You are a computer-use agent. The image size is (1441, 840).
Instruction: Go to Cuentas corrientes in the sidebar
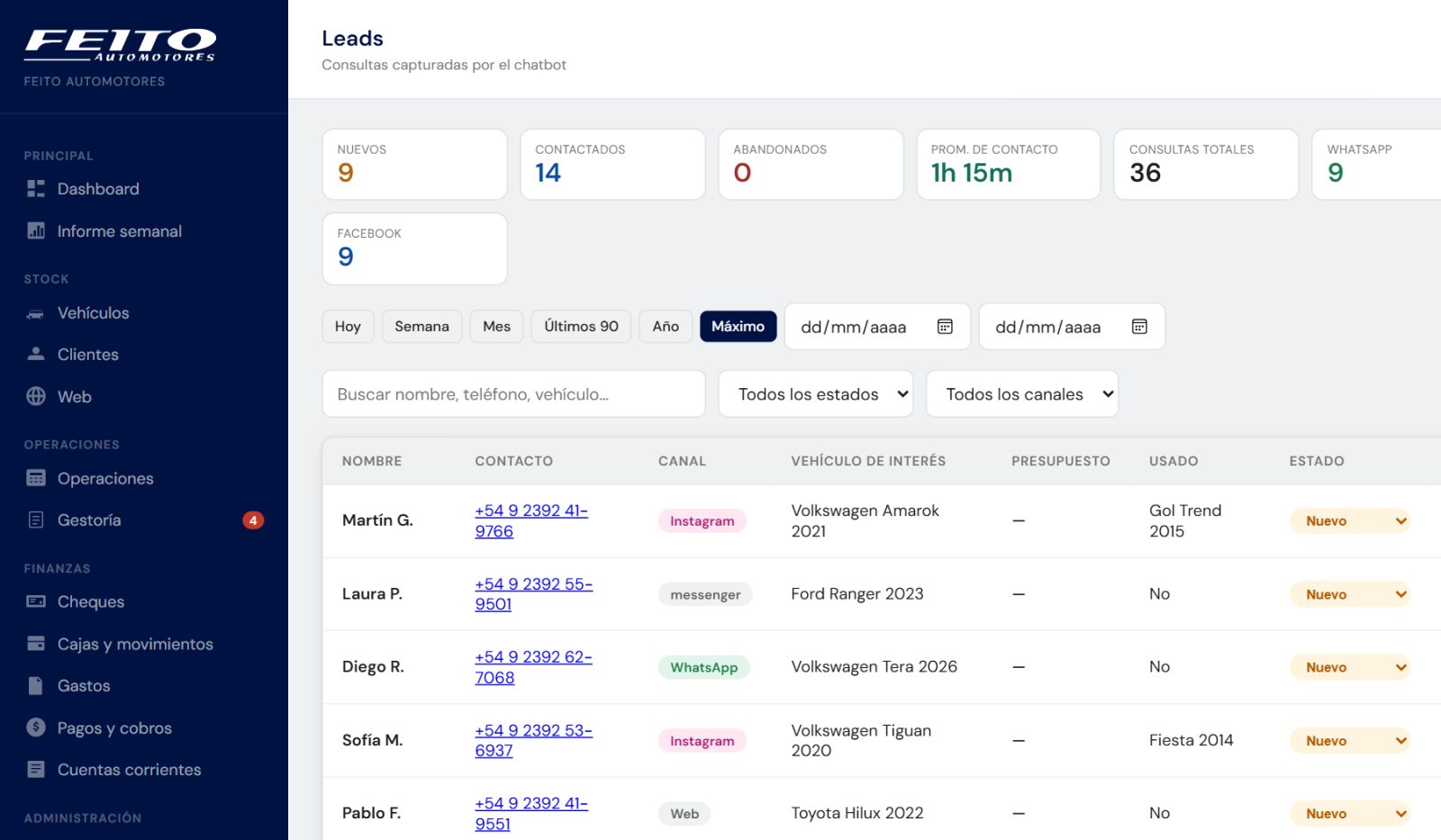tap(129, 770)
